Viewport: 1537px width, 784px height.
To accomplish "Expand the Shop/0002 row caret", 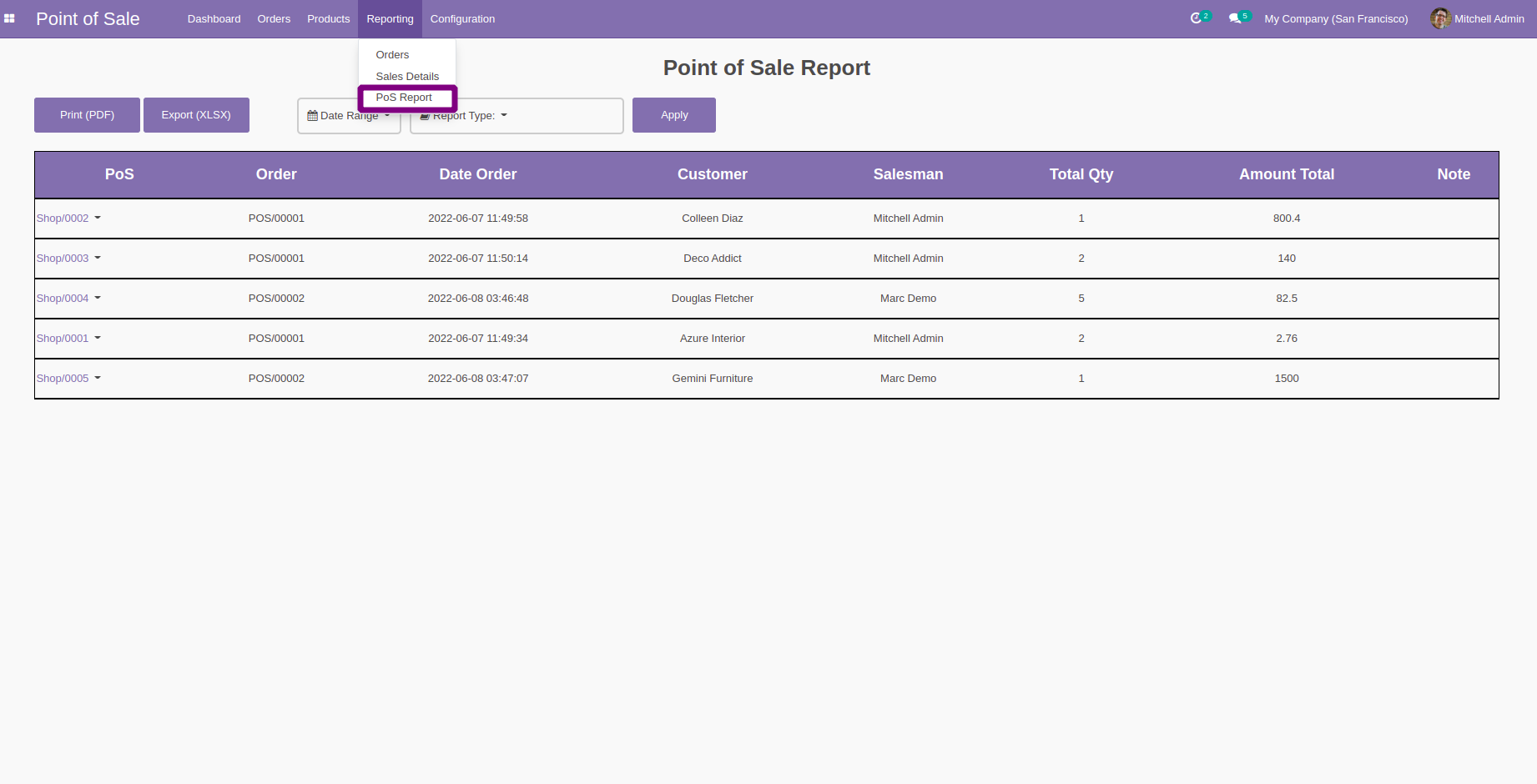I will coord(98,218).
